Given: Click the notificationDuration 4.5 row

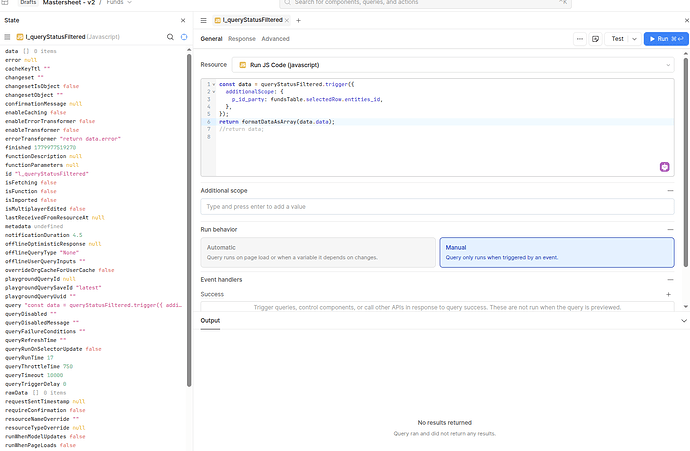Looking at the screenshot, I should (44, 235).
